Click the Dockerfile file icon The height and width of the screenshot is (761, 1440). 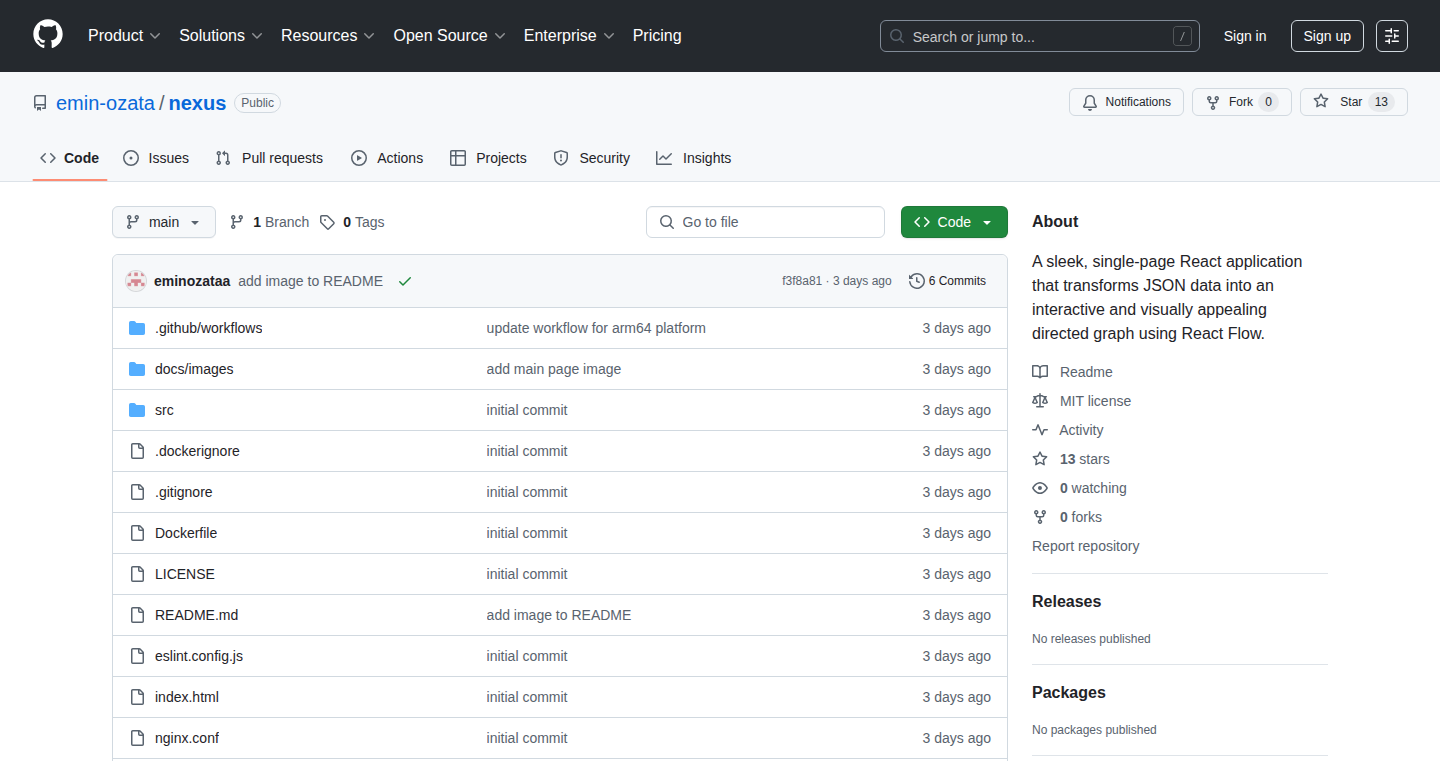coord(137,533)
